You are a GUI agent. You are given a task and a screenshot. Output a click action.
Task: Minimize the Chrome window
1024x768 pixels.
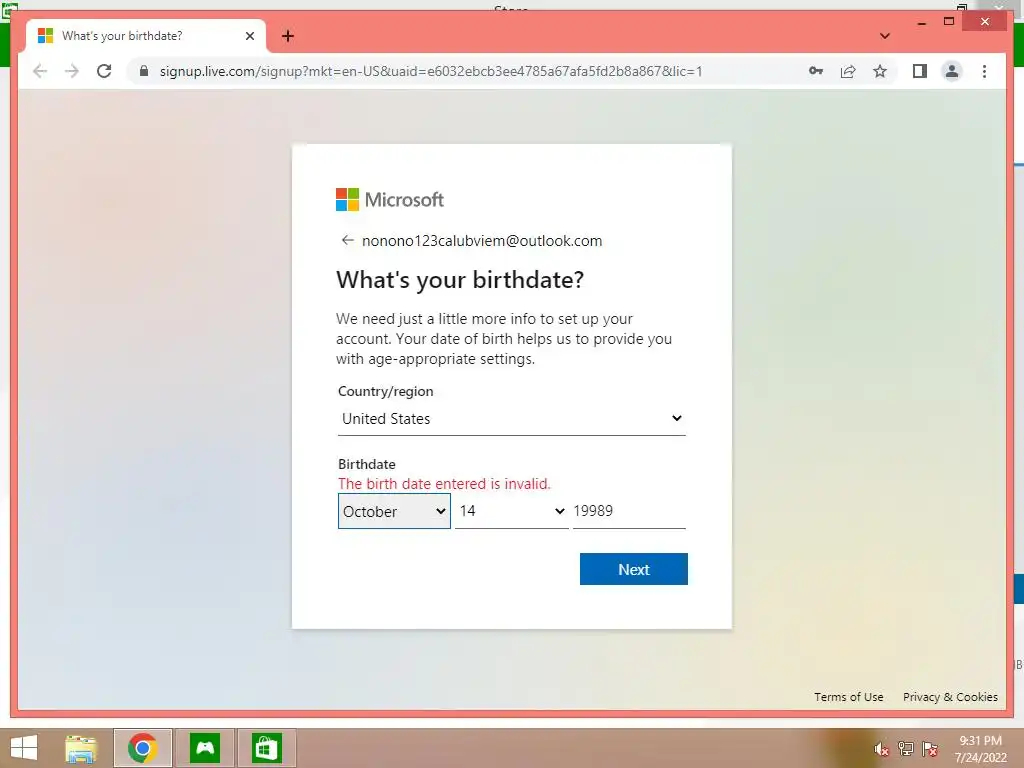pos(921,22)
